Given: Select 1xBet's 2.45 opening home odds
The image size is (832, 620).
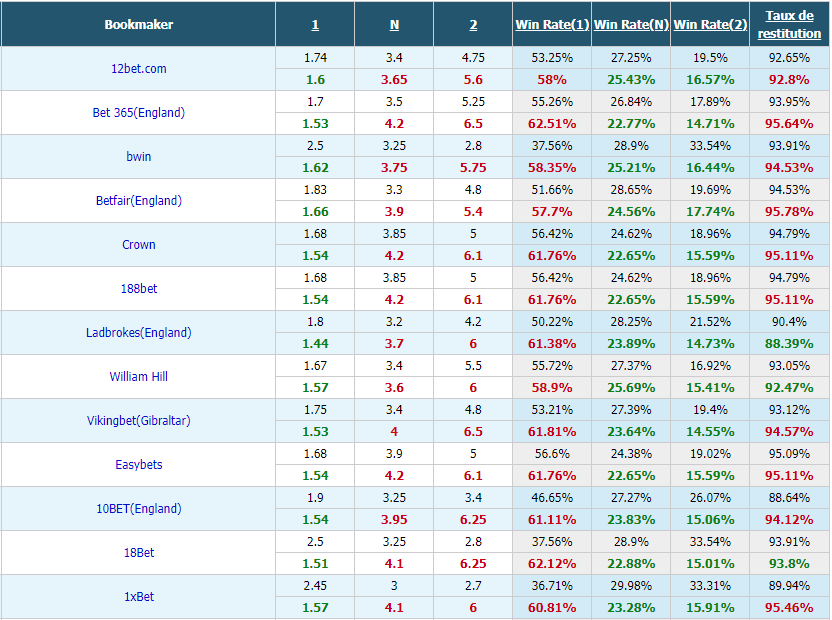Looking at the screenshot, I should pos(315,586).
